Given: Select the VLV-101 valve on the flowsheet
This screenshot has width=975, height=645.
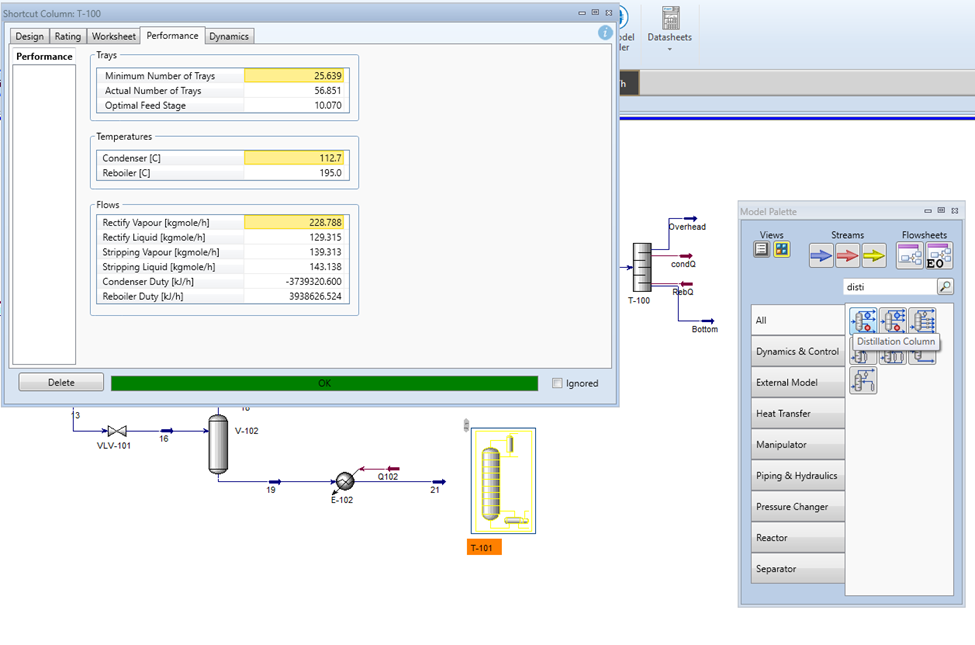Looking at the screenshot, I should point(117,430).
